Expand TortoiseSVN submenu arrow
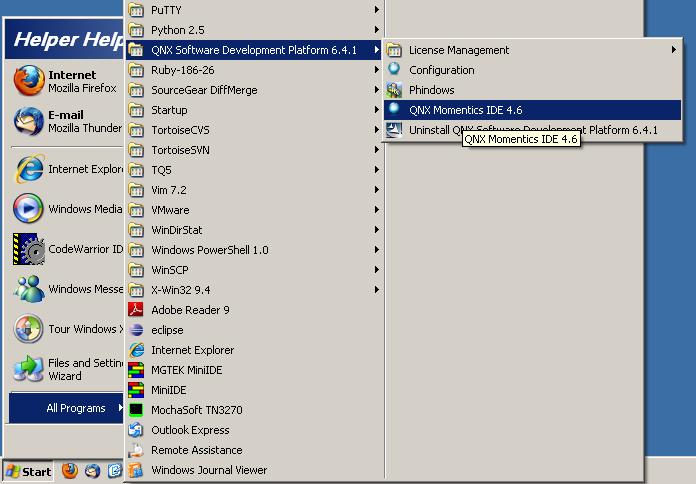The width and height of the screenshot is (696, 484). pos(376,150)
